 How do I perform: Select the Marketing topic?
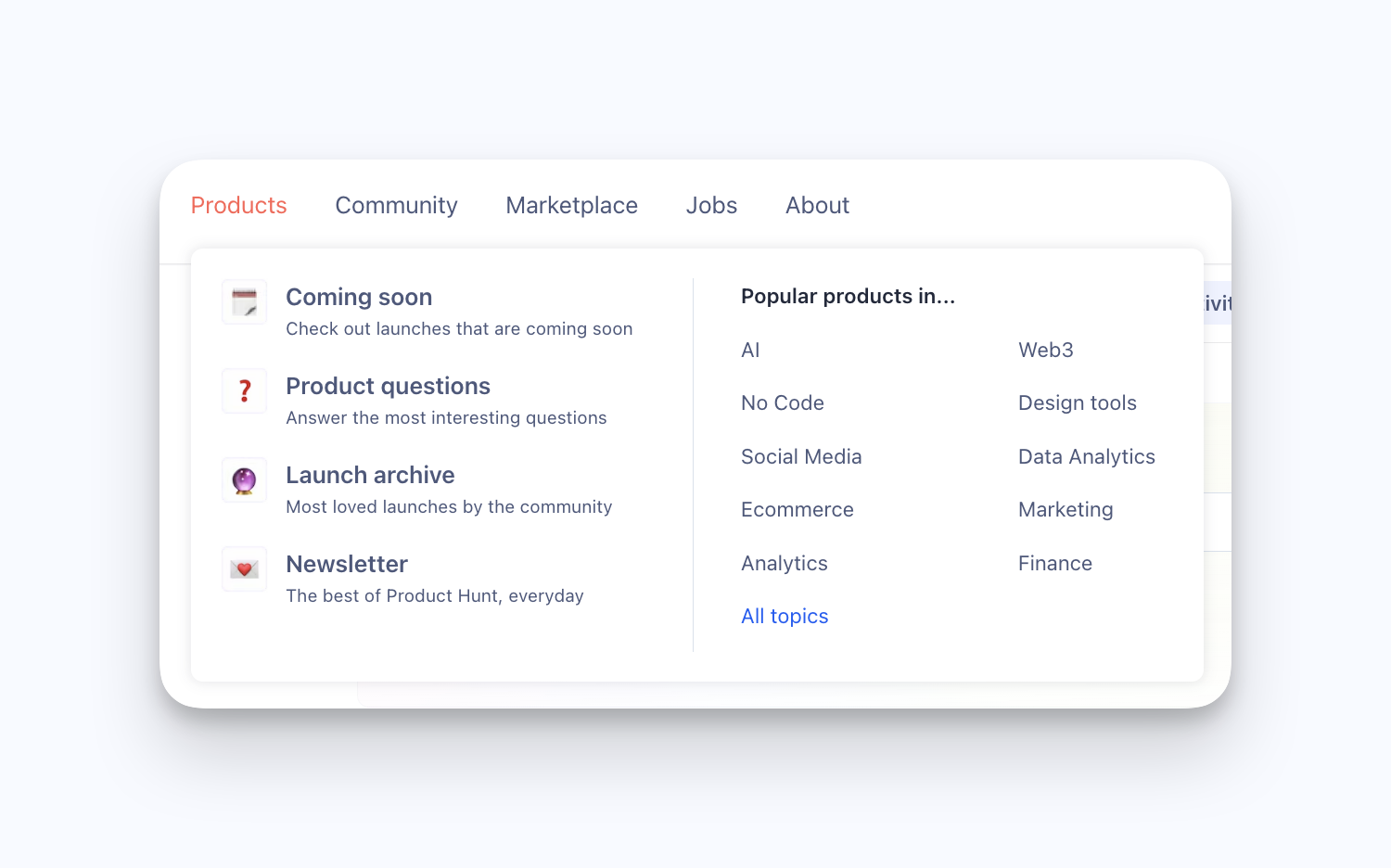(1066, 509)
